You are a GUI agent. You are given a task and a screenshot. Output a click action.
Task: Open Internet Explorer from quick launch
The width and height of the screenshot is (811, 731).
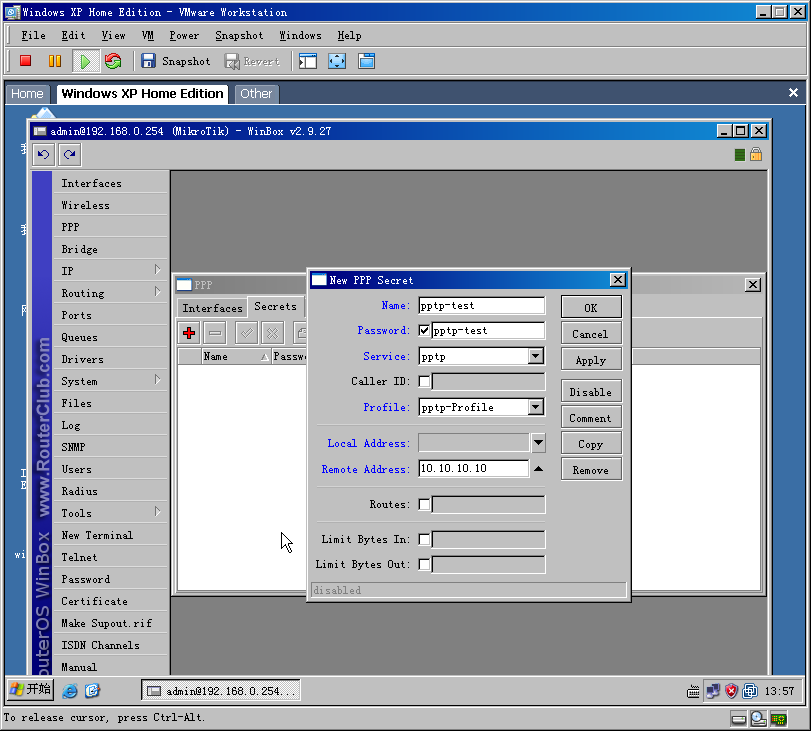tap(70, 691)
